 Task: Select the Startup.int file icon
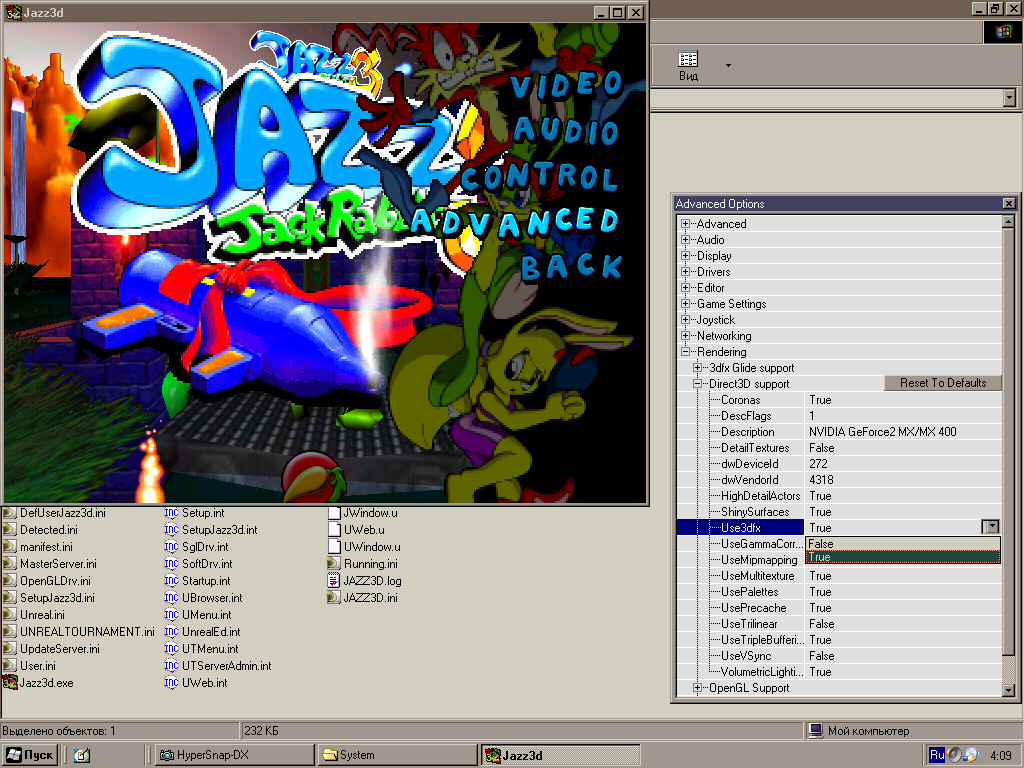171,581
